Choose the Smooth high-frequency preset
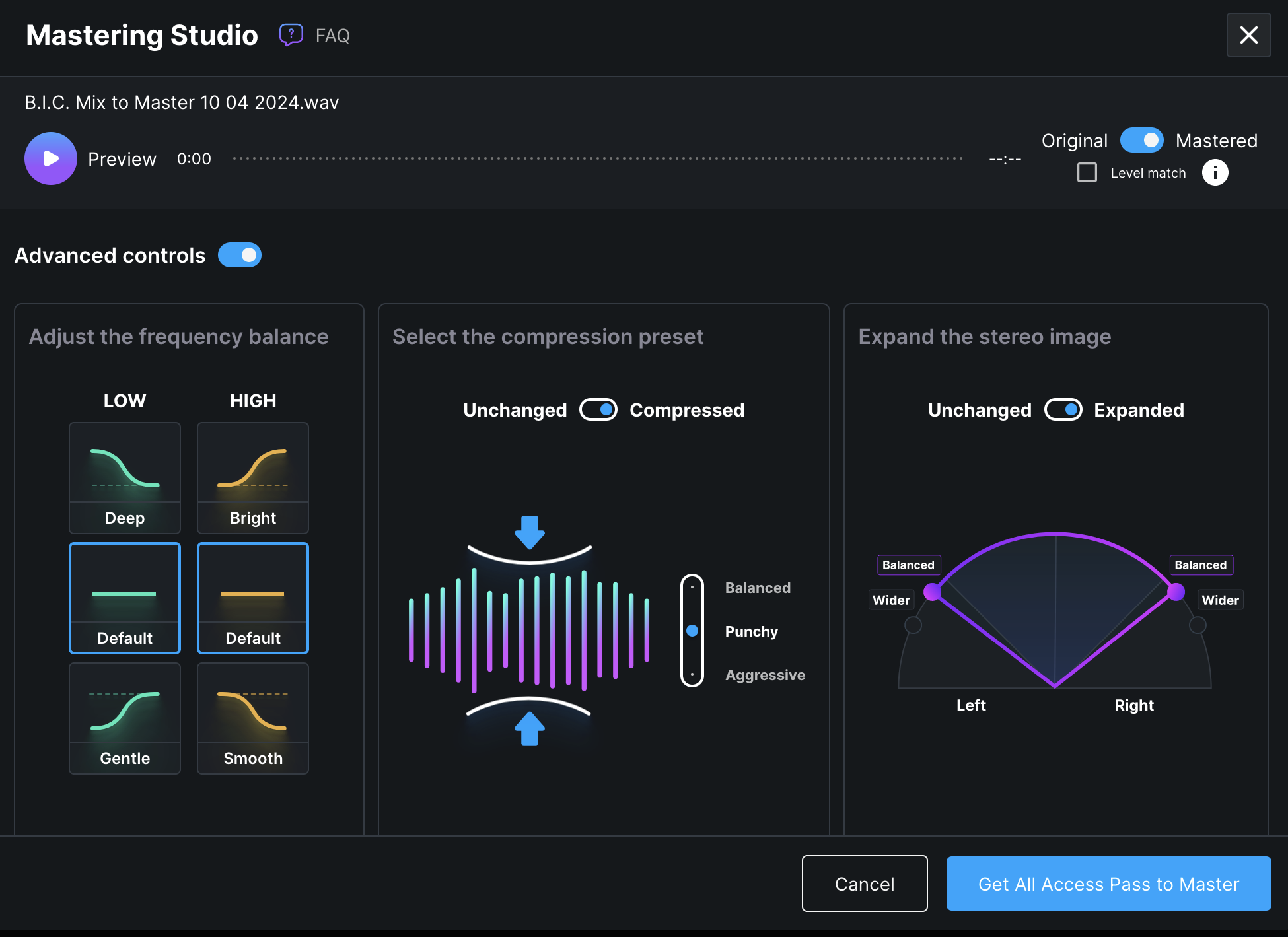Image resolution: width=1288 pixels, height=937 pixels. pos(253,718)
